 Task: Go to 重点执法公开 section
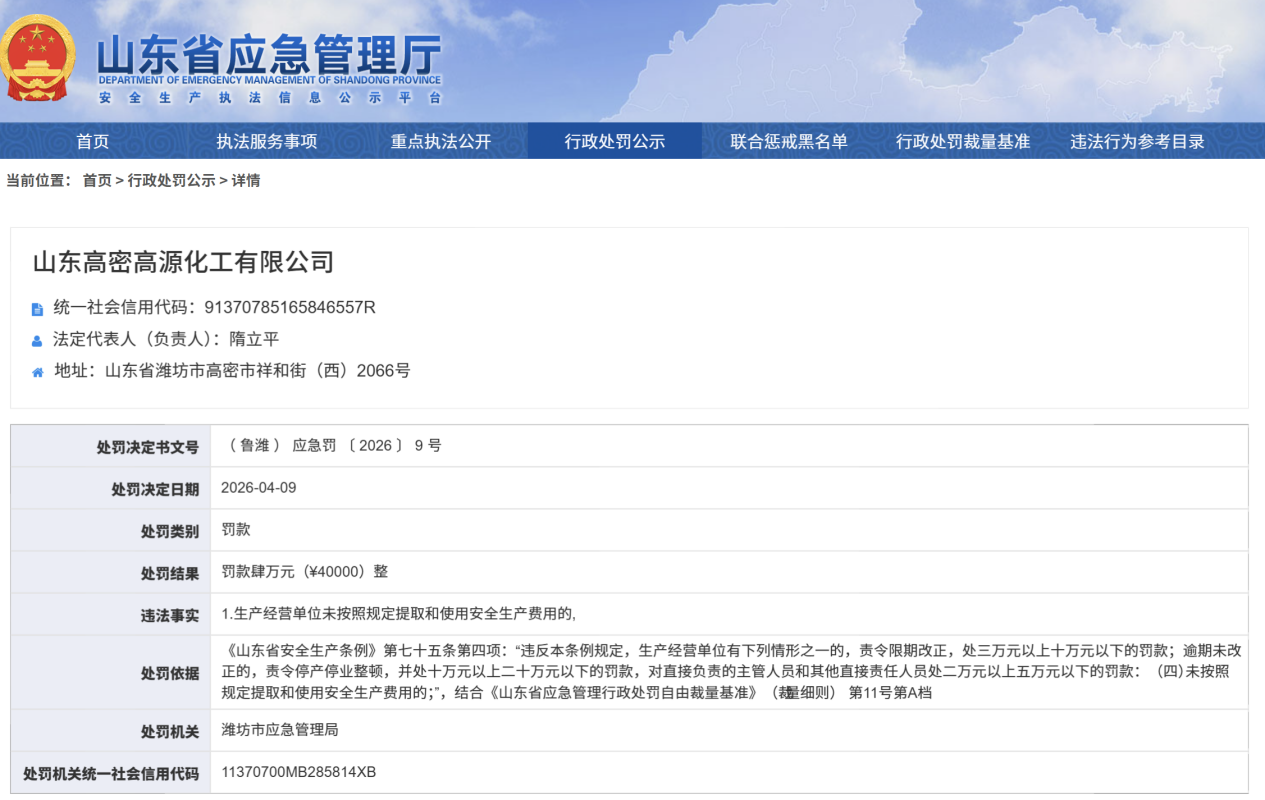click(440, 141)
